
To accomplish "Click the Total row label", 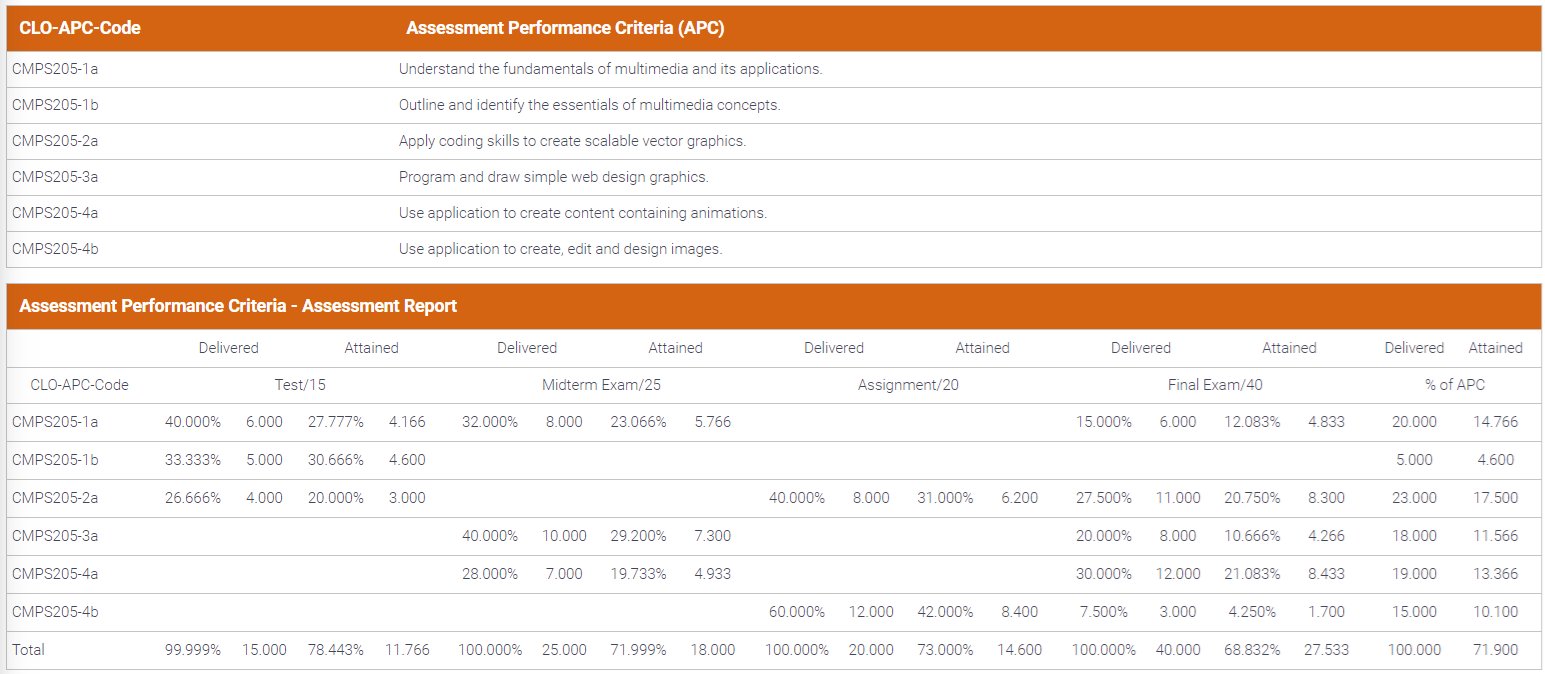I will pos(28,650).
